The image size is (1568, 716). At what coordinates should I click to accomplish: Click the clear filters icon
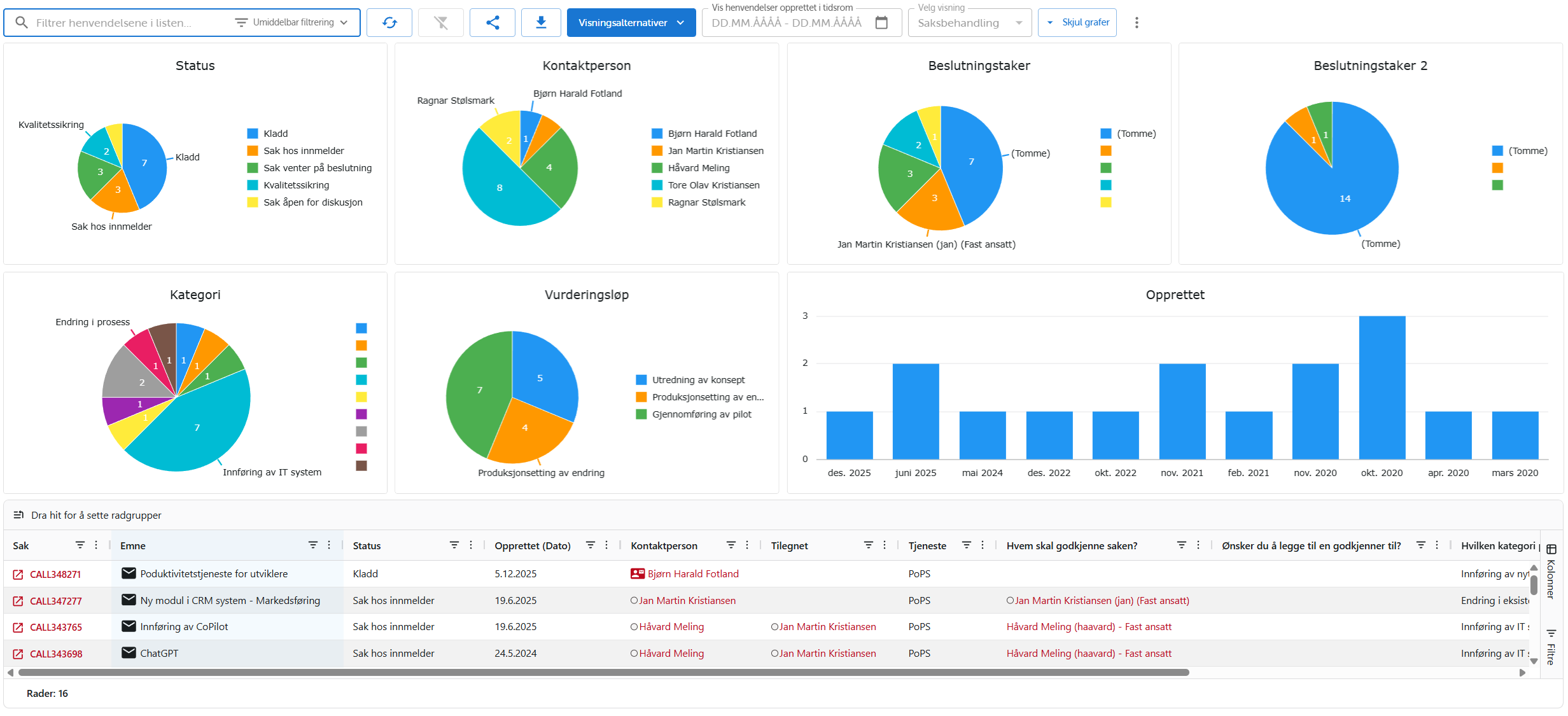coord(441,23)
